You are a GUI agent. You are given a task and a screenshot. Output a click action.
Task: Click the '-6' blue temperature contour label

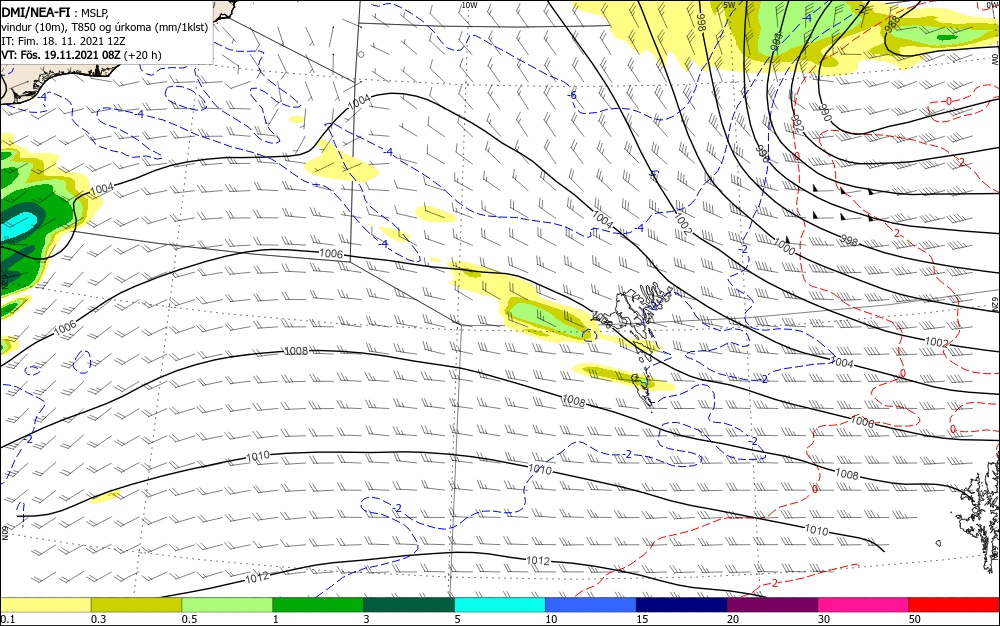click(x=572, y=95)
